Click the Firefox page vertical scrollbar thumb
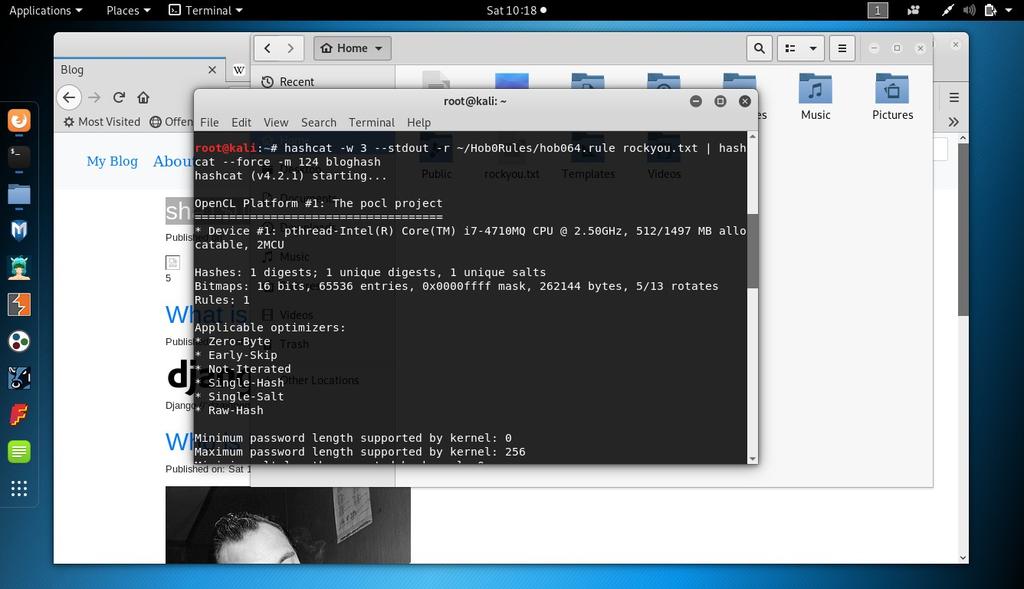The width and height of the screenshot is (1024, 589). click(963, 230)
